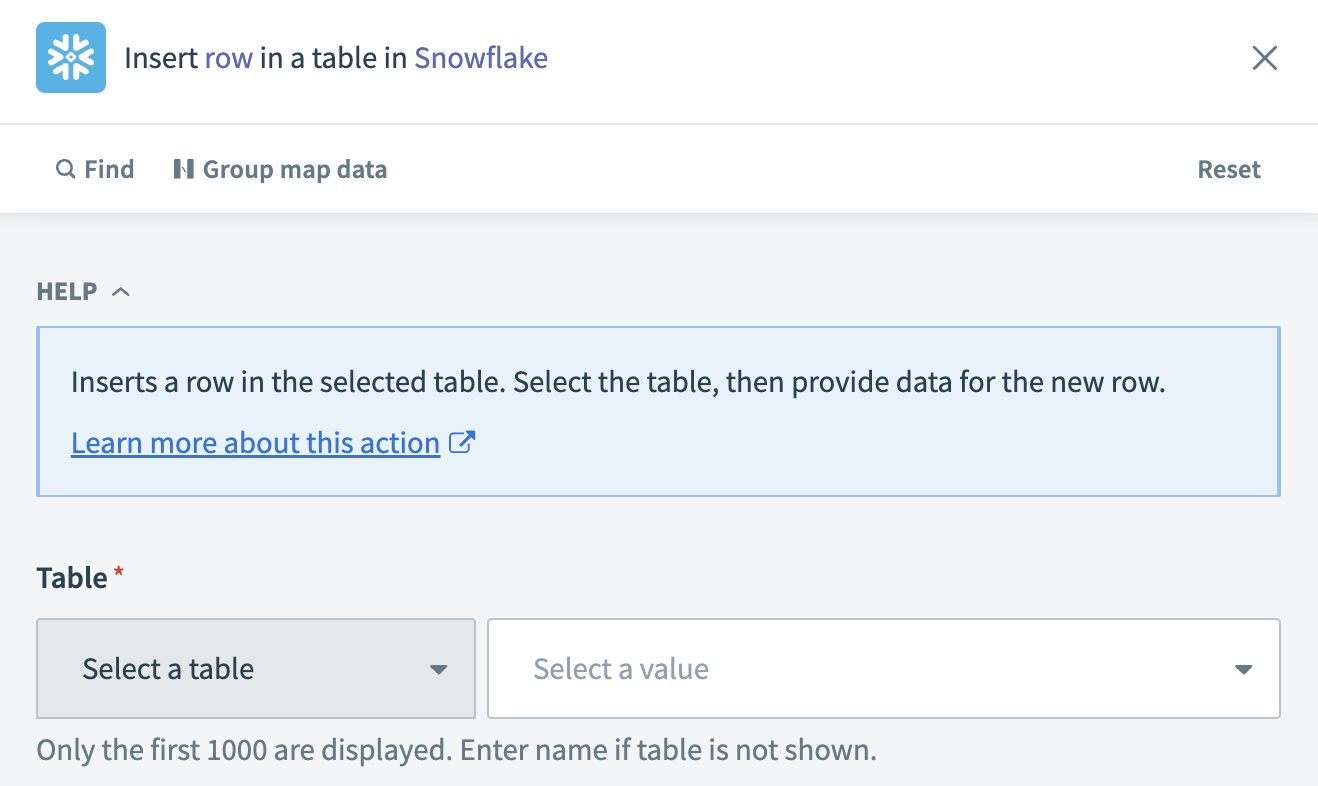Click the Reset button

click(x=1229, y=169)
